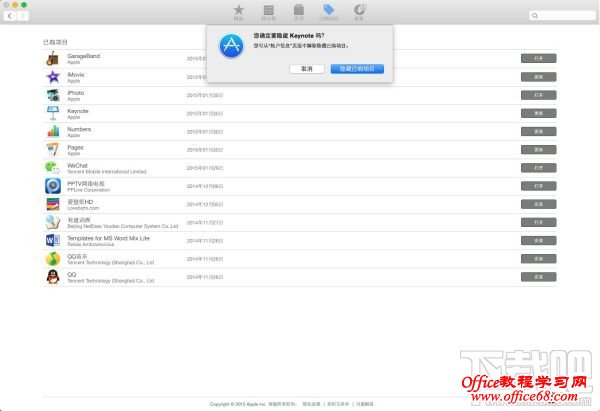Screen dimensions: 600x411
Task: Click the purchase date in the Keynote row
Action: tap(205, 113)
